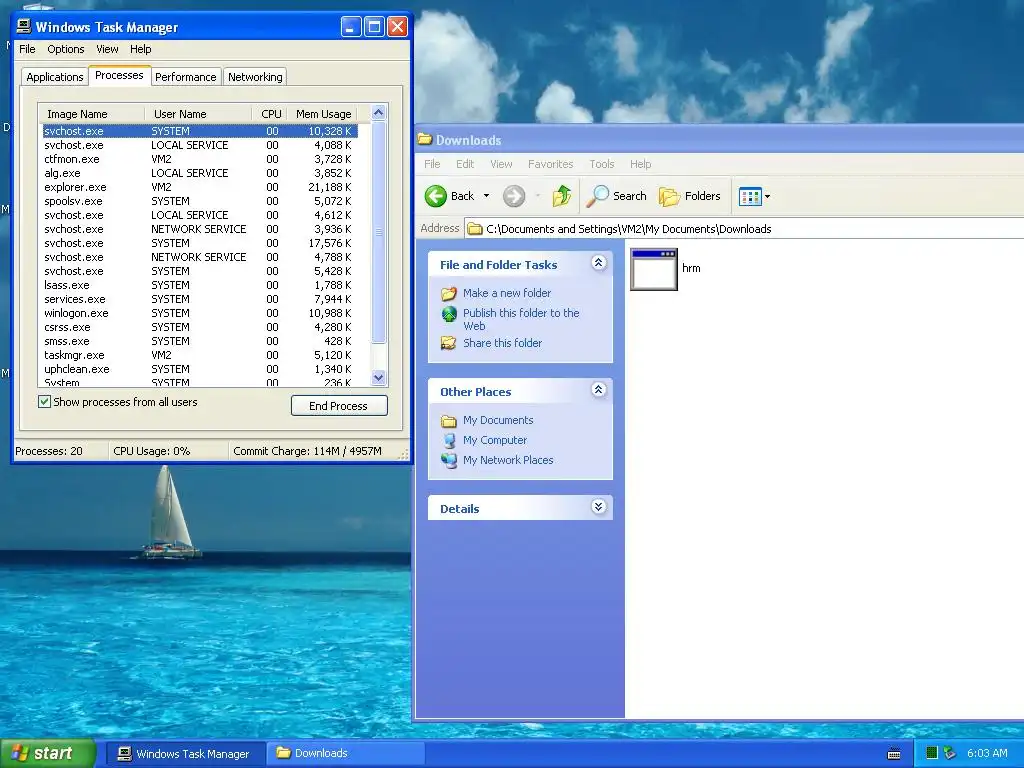Toggle Show processes from all users
The image size is (1024, 768).
pyautogui.click(x=44, y=402)
